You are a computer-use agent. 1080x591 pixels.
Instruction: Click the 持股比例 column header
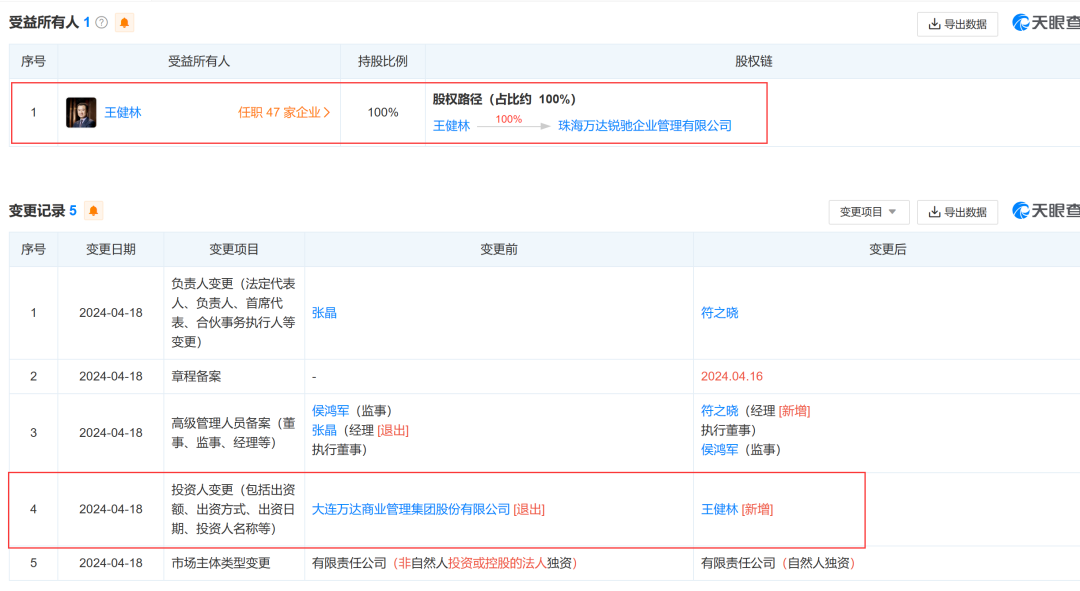point(382,61)
